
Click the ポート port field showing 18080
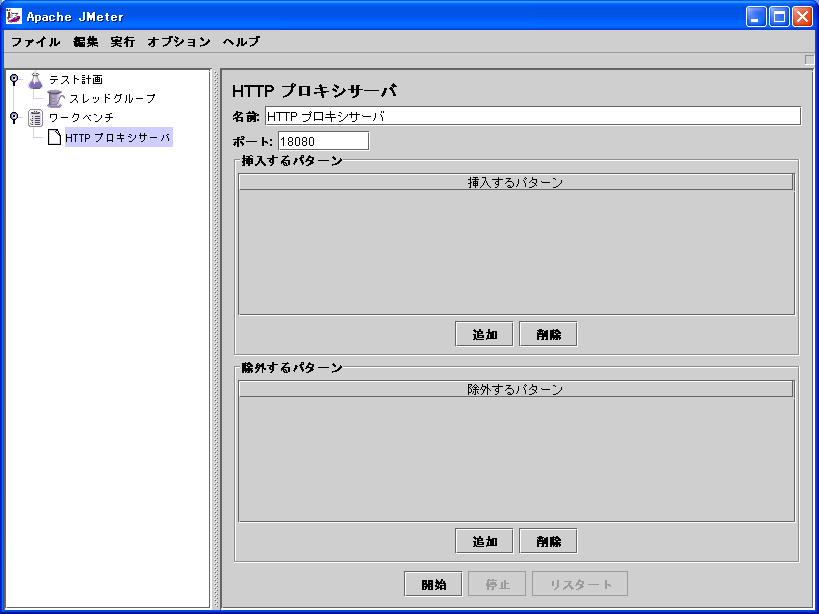pyautogui.click(x=323, y=141)
